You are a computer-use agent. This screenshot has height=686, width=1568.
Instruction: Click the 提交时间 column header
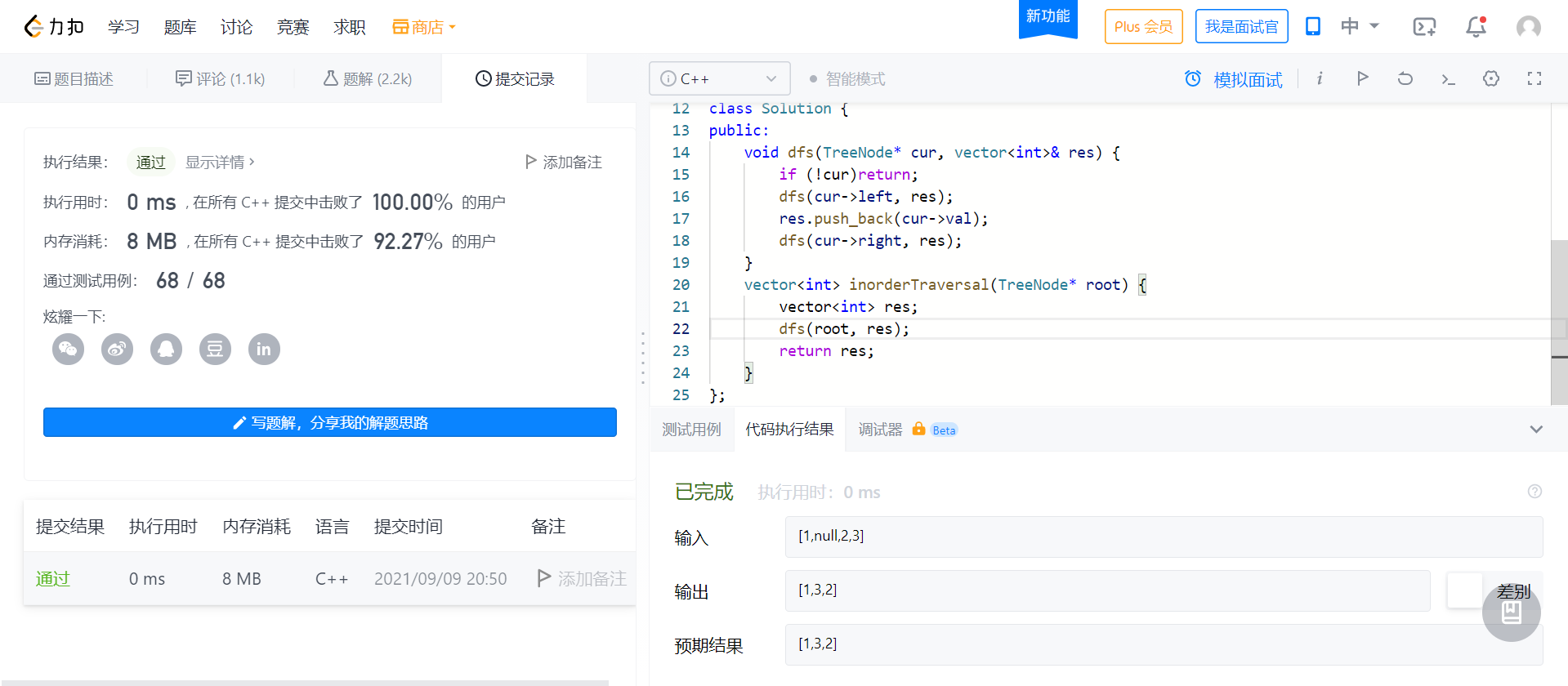(x=408, y=526)
